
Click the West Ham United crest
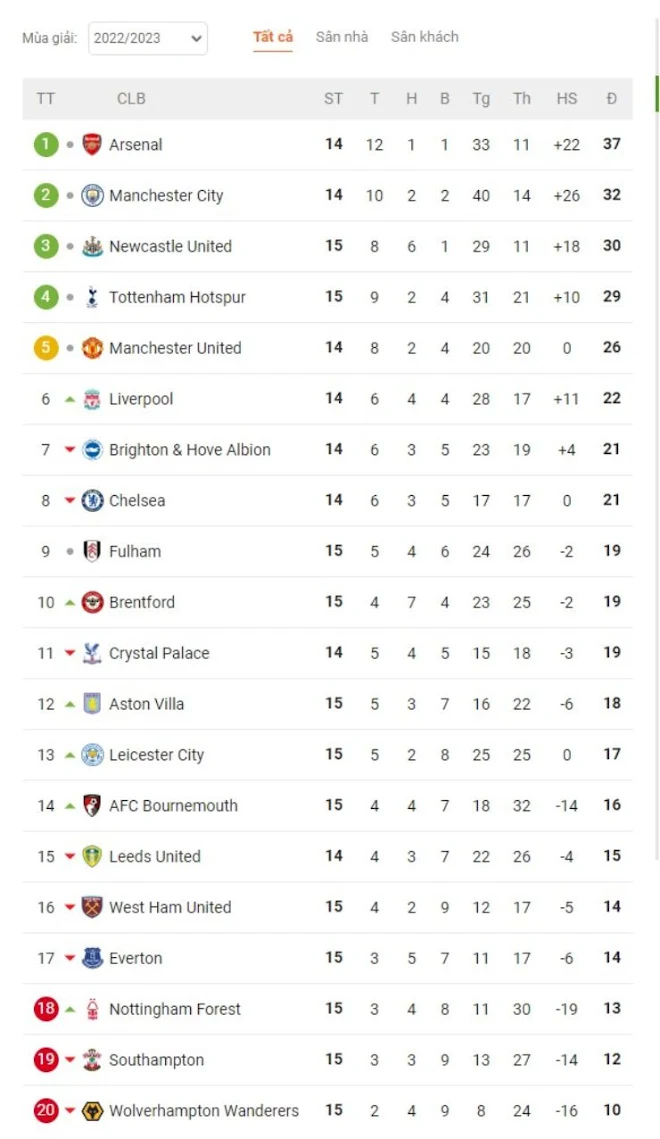click(x=92, y=907)
